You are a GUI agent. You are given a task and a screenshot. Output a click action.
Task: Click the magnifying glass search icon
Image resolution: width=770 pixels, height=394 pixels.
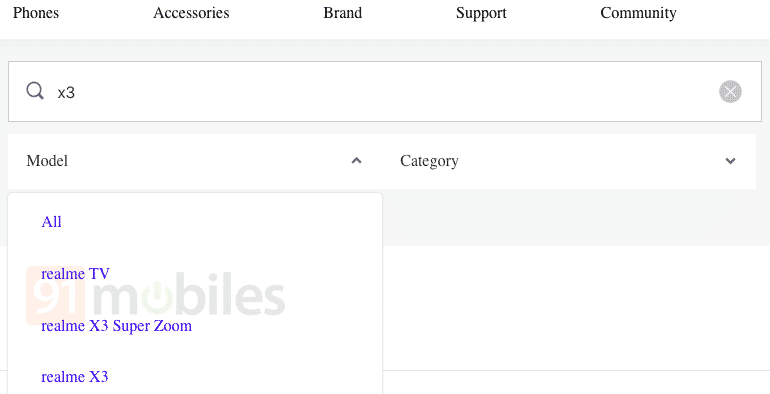[35, 91]
